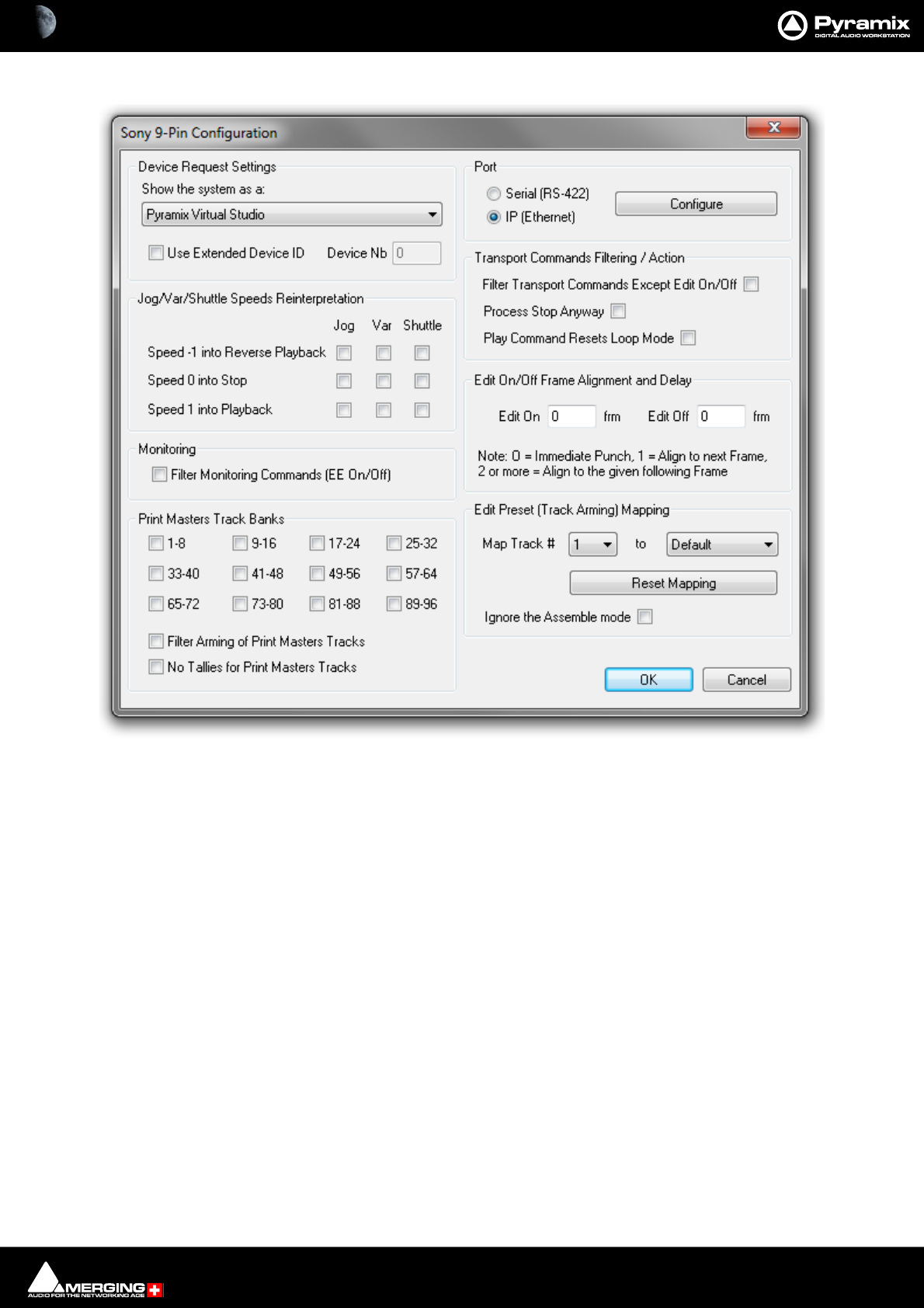Click the Device Nb input field
This screenshot has height=1308, width=924.
pos(417,252)
